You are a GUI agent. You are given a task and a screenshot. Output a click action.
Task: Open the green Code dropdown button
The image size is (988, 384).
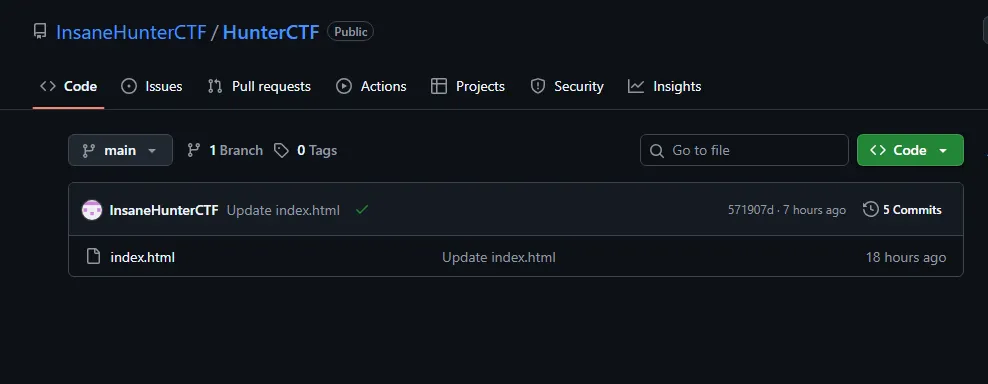pos(910,150)
